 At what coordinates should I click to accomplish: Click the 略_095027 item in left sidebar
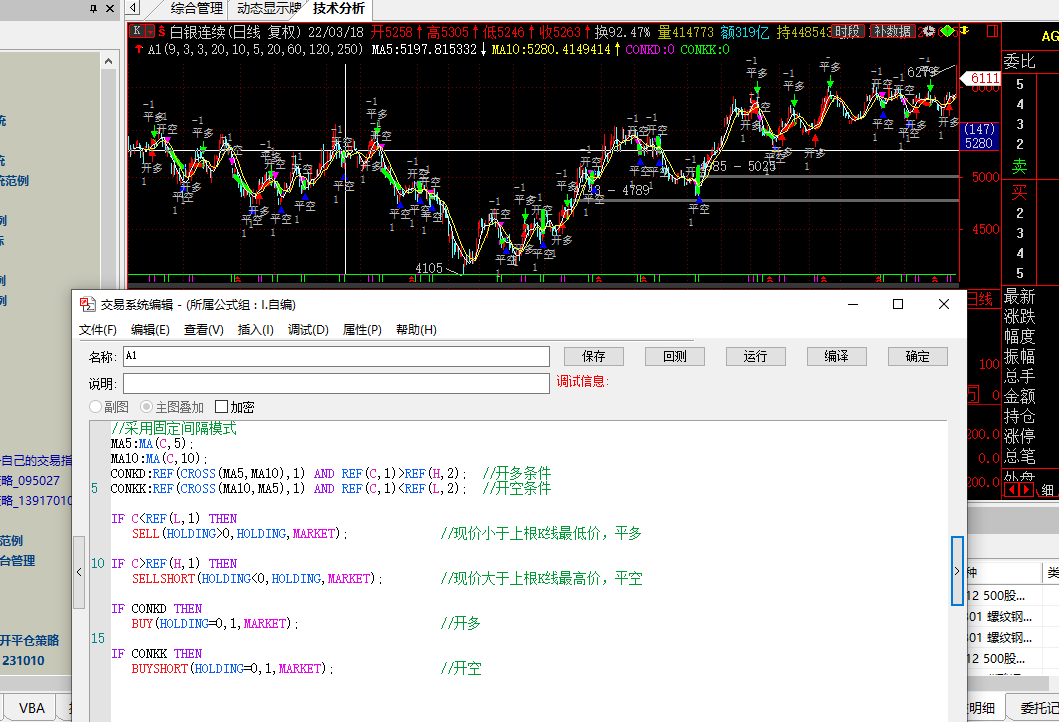30,481
